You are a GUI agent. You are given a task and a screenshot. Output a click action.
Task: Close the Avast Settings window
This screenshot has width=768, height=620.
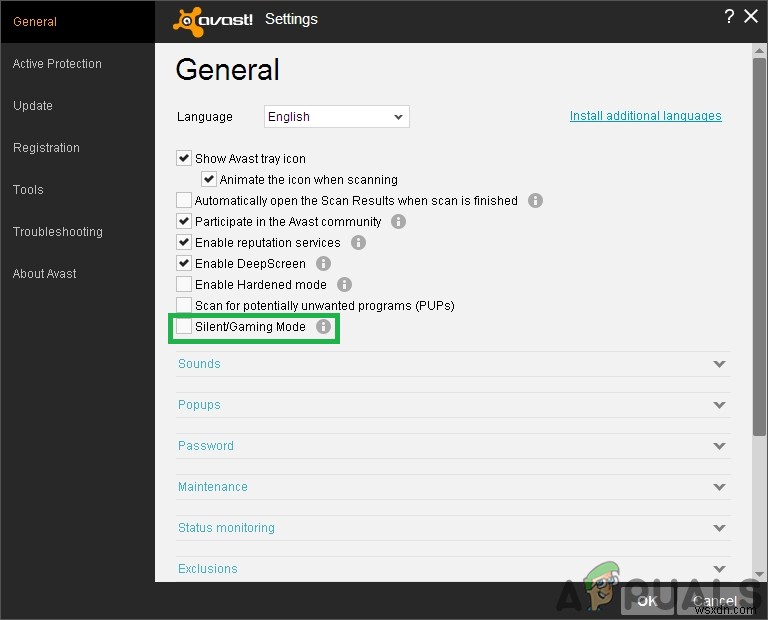(751, 16)
